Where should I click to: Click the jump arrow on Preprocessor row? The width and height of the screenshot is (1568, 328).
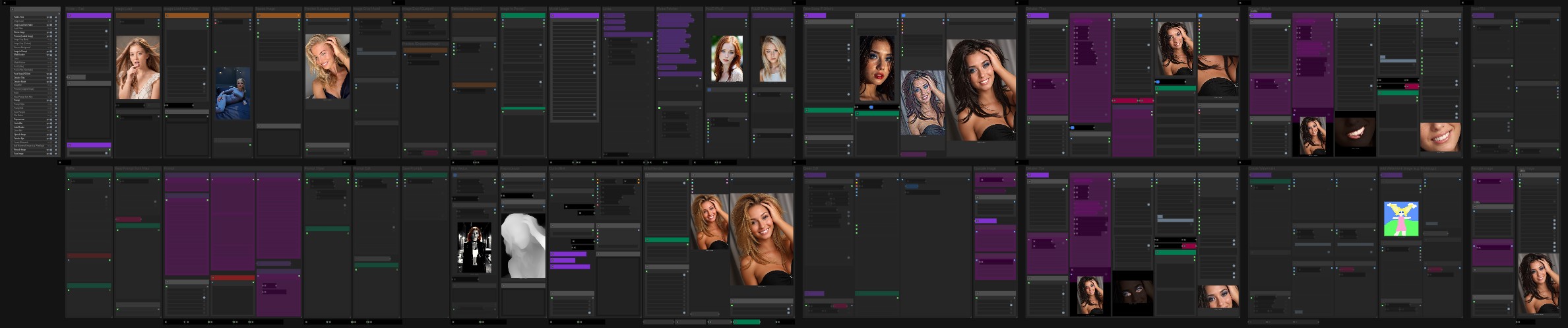coord(57,119)
